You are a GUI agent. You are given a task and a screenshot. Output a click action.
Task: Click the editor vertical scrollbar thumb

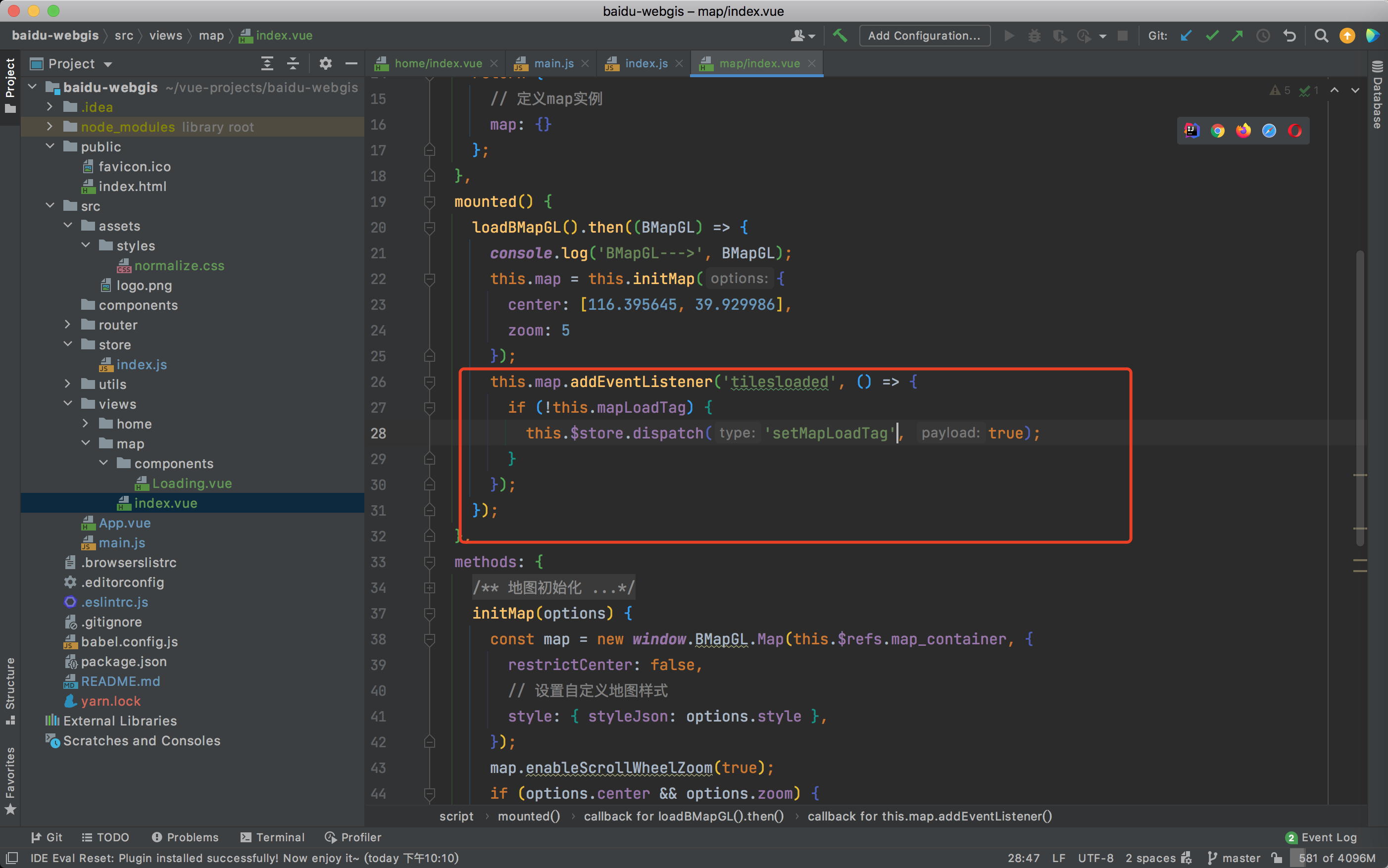click(x=1360, y=398)
